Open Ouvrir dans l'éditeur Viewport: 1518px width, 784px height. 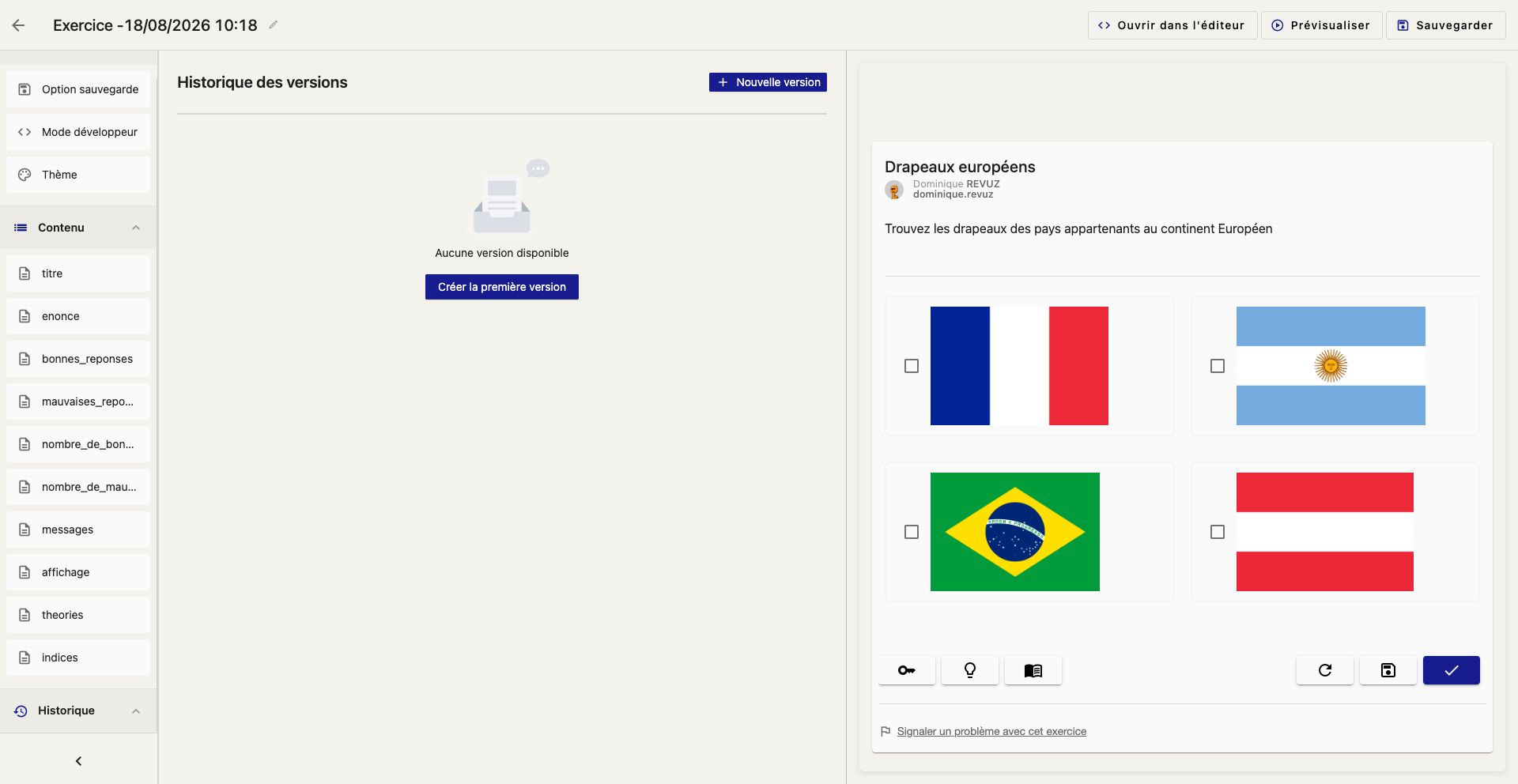tap(1172, 25)
